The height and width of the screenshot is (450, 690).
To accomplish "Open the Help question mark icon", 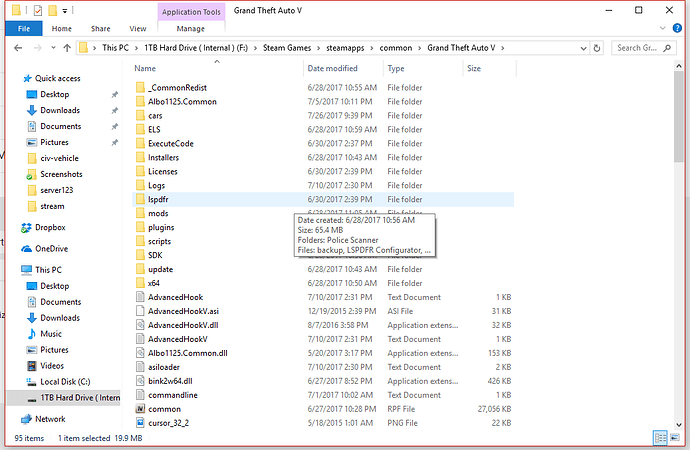I will click(677, 28).
